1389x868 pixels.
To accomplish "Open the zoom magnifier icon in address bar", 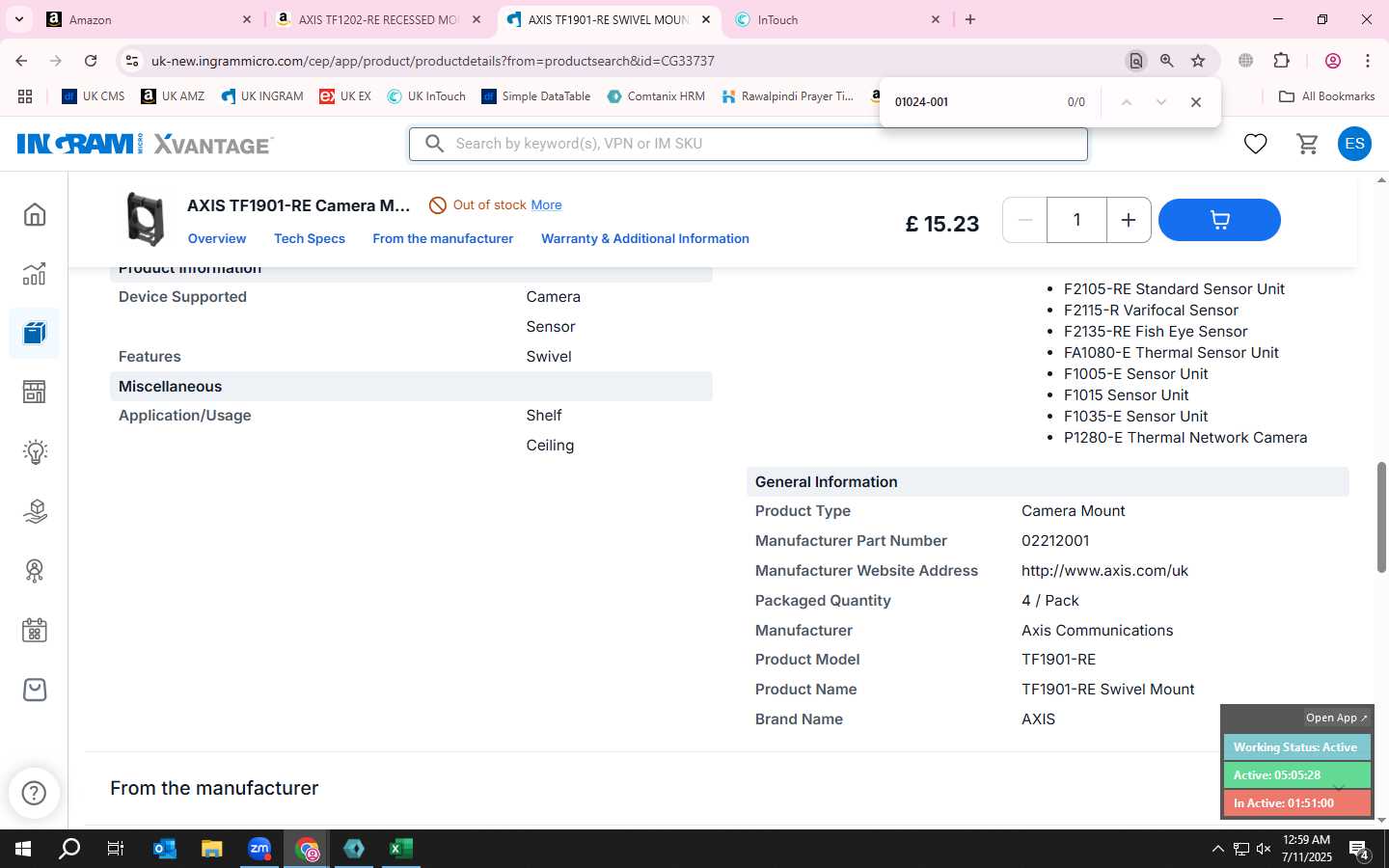I will (1167, 61).
